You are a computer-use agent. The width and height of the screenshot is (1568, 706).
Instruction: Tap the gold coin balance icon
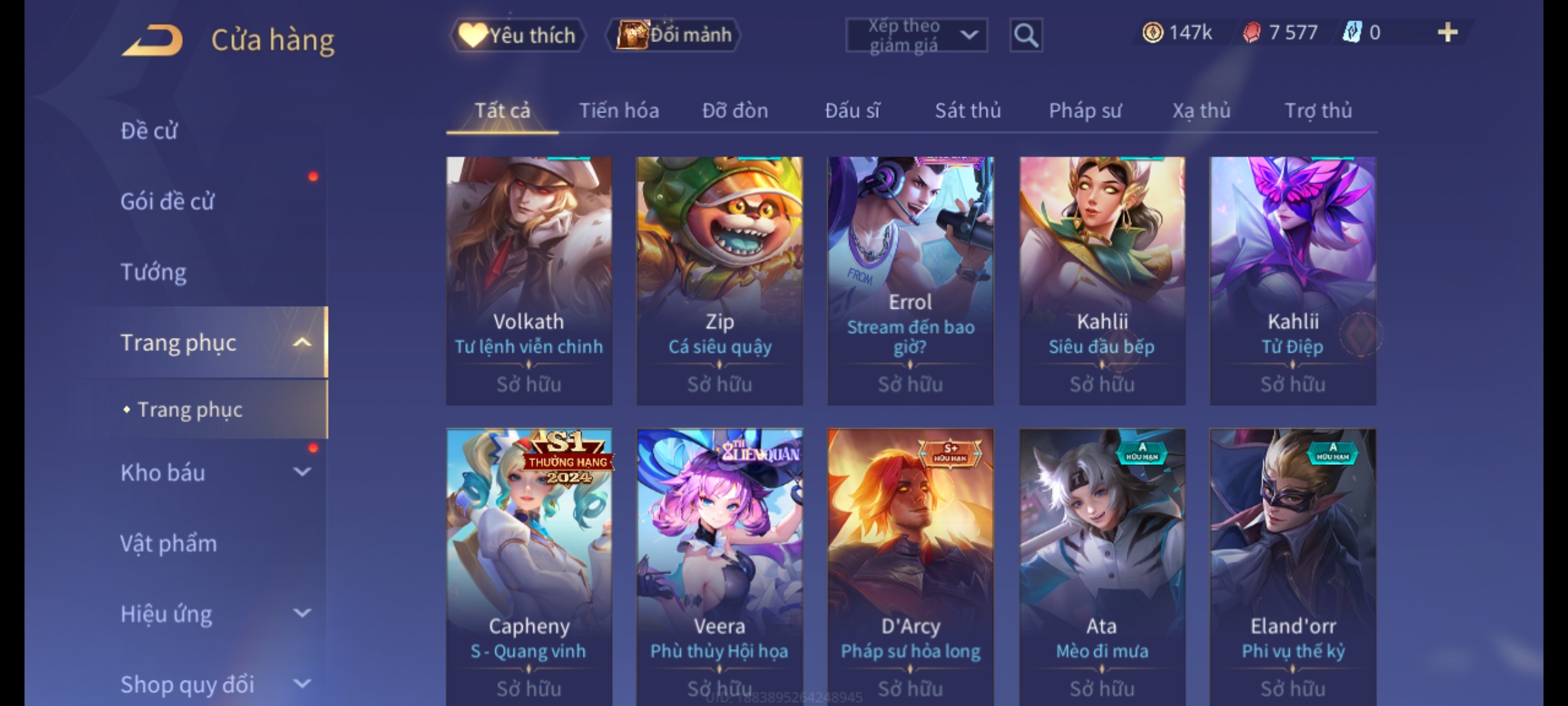1152,33
